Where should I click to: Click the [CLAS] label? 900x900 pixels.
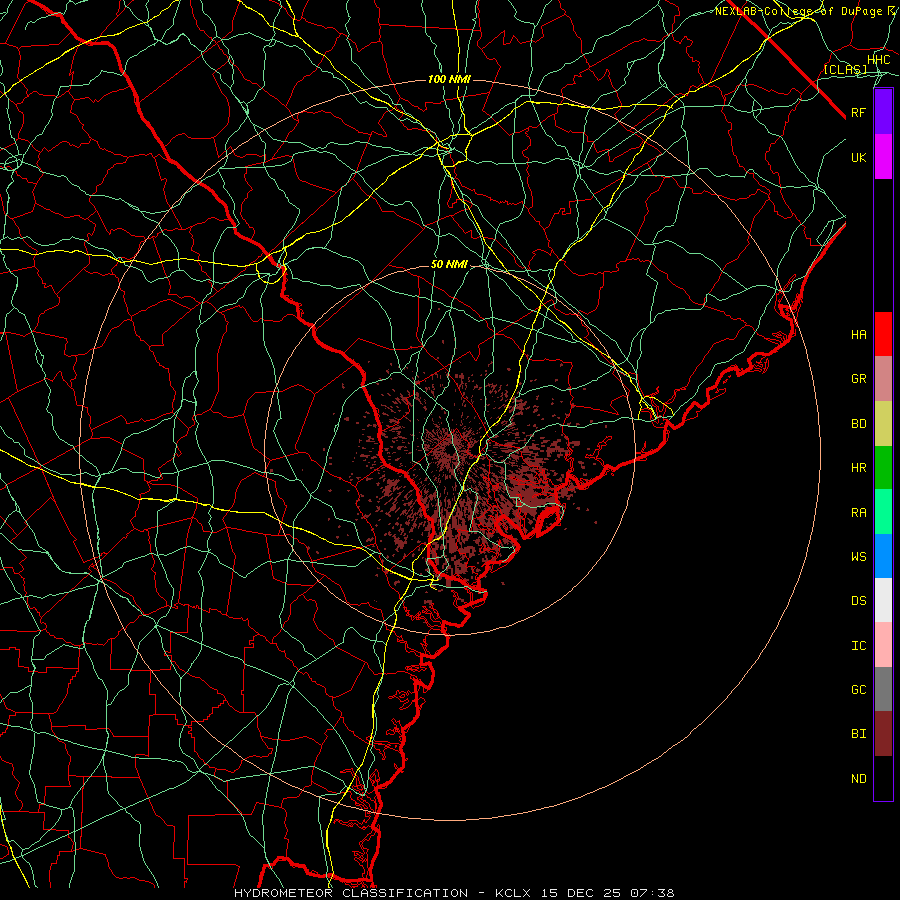pos(845,69)
